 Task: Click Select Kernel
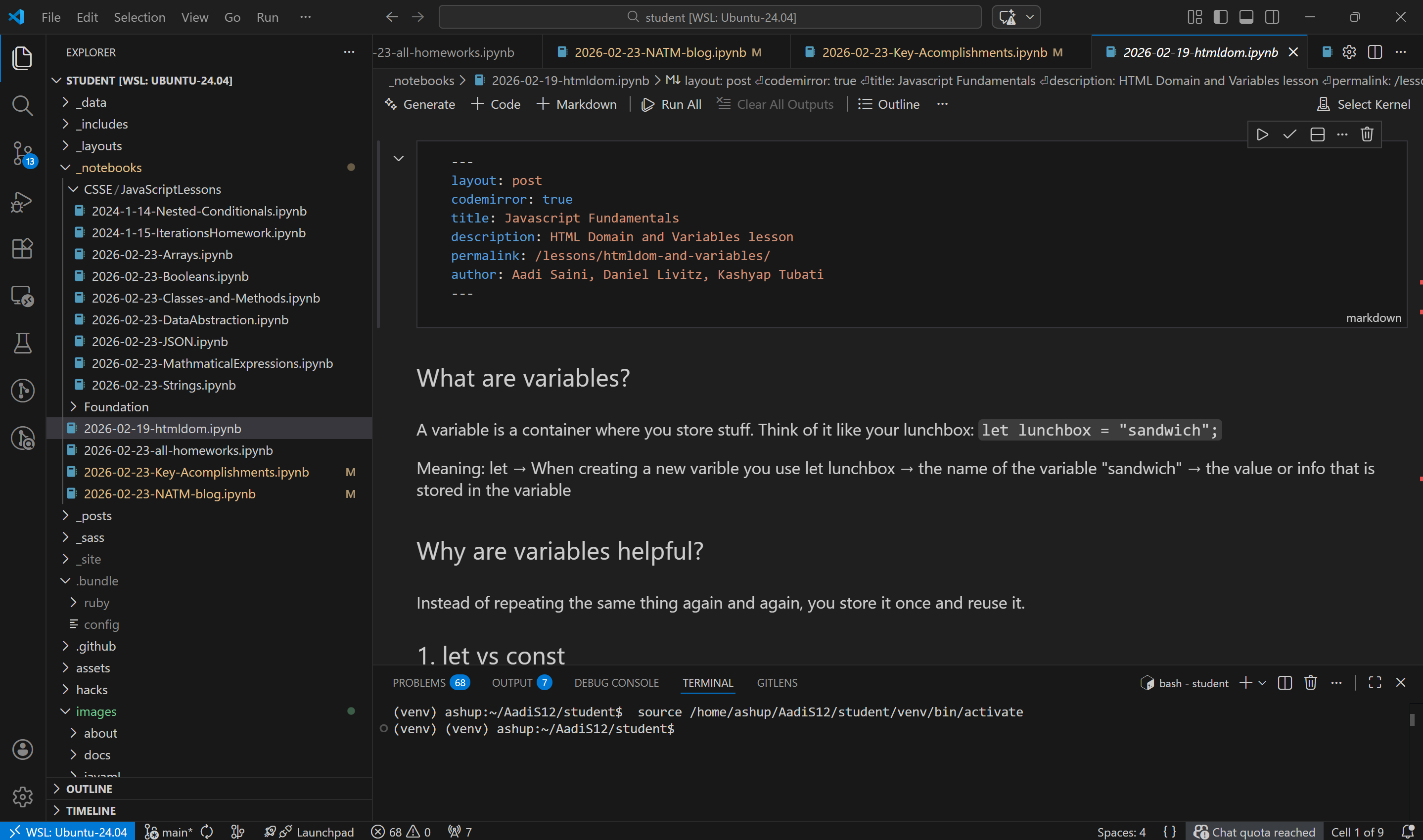pos(1364,104)
